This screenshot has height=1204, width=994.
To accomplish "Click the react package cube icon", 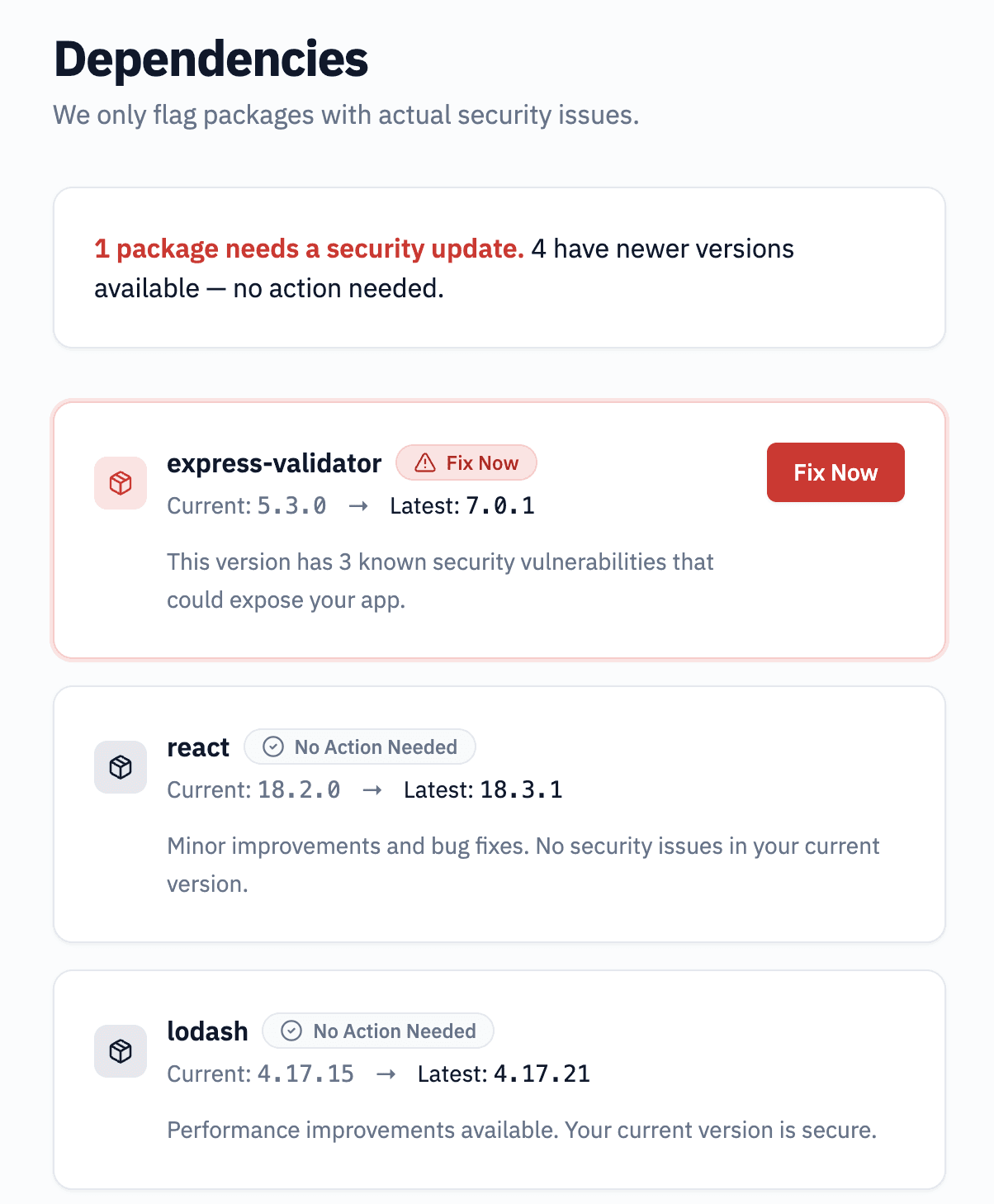I will (121, 766).
